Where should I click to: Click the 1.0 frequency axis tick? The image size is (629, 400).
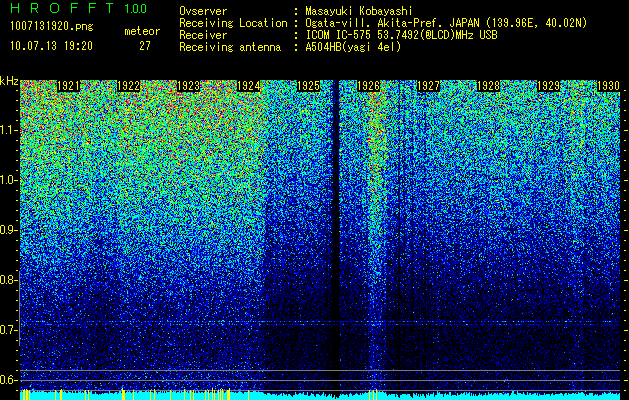tap(8, 180)
